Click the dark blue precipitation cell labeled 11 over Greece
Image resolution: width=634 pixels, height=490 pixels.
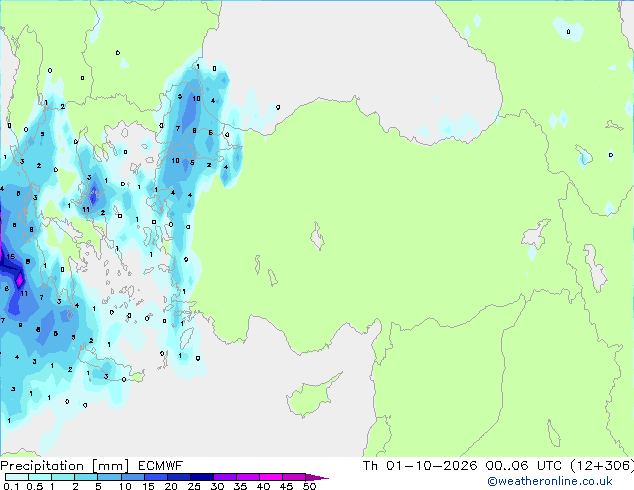click(x=94, y=194)
